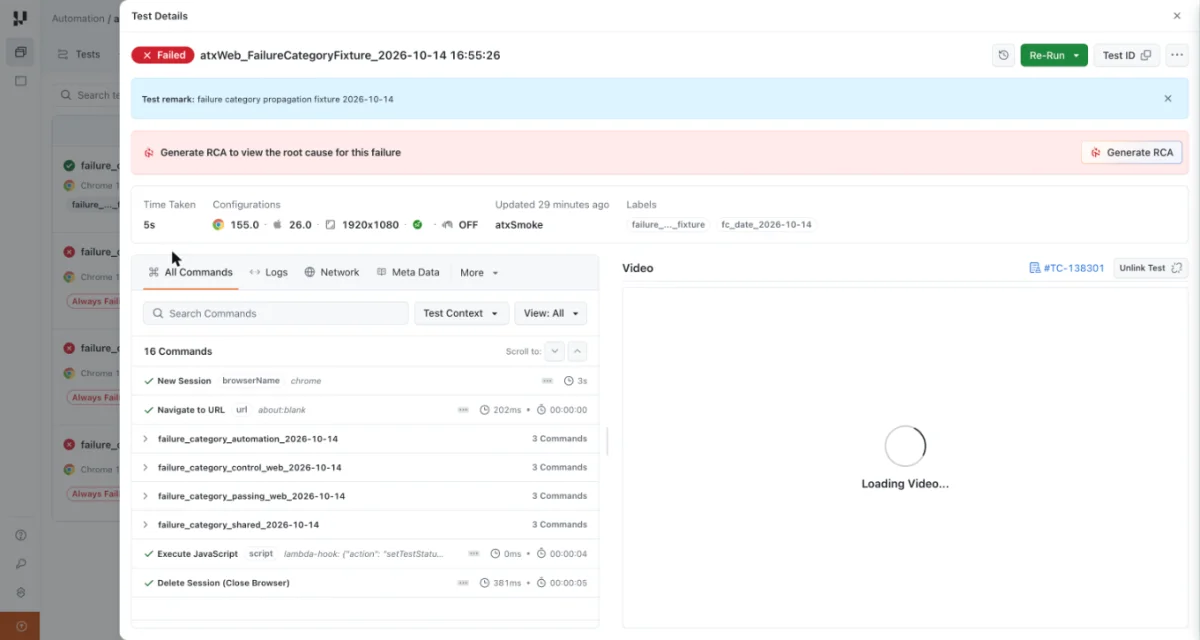
Task: Open the Automation icon in left sidebar
Action: pos(20,52)
